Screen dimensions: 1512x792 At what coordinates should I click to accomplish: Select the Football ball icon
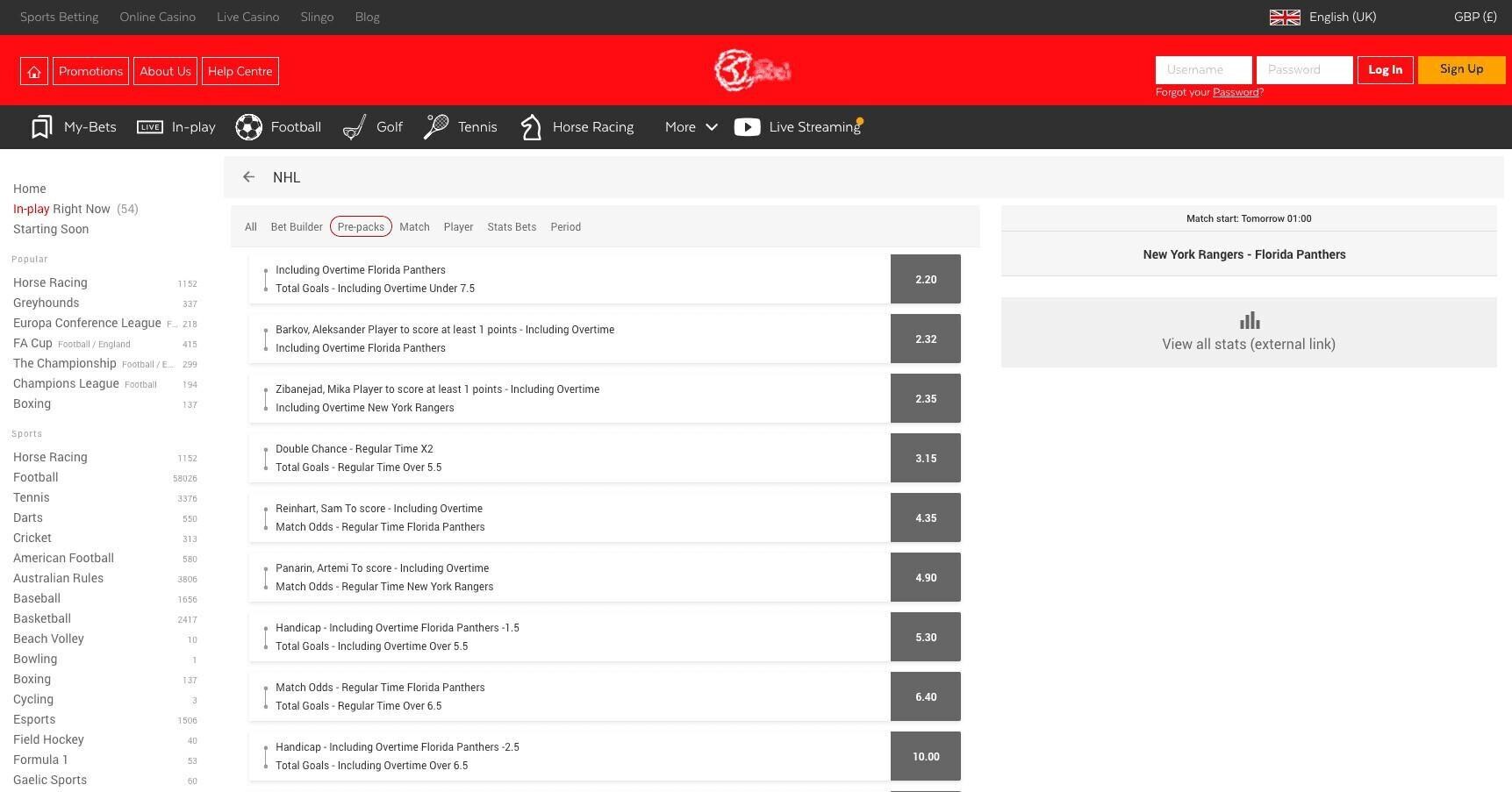click(249, 127)
